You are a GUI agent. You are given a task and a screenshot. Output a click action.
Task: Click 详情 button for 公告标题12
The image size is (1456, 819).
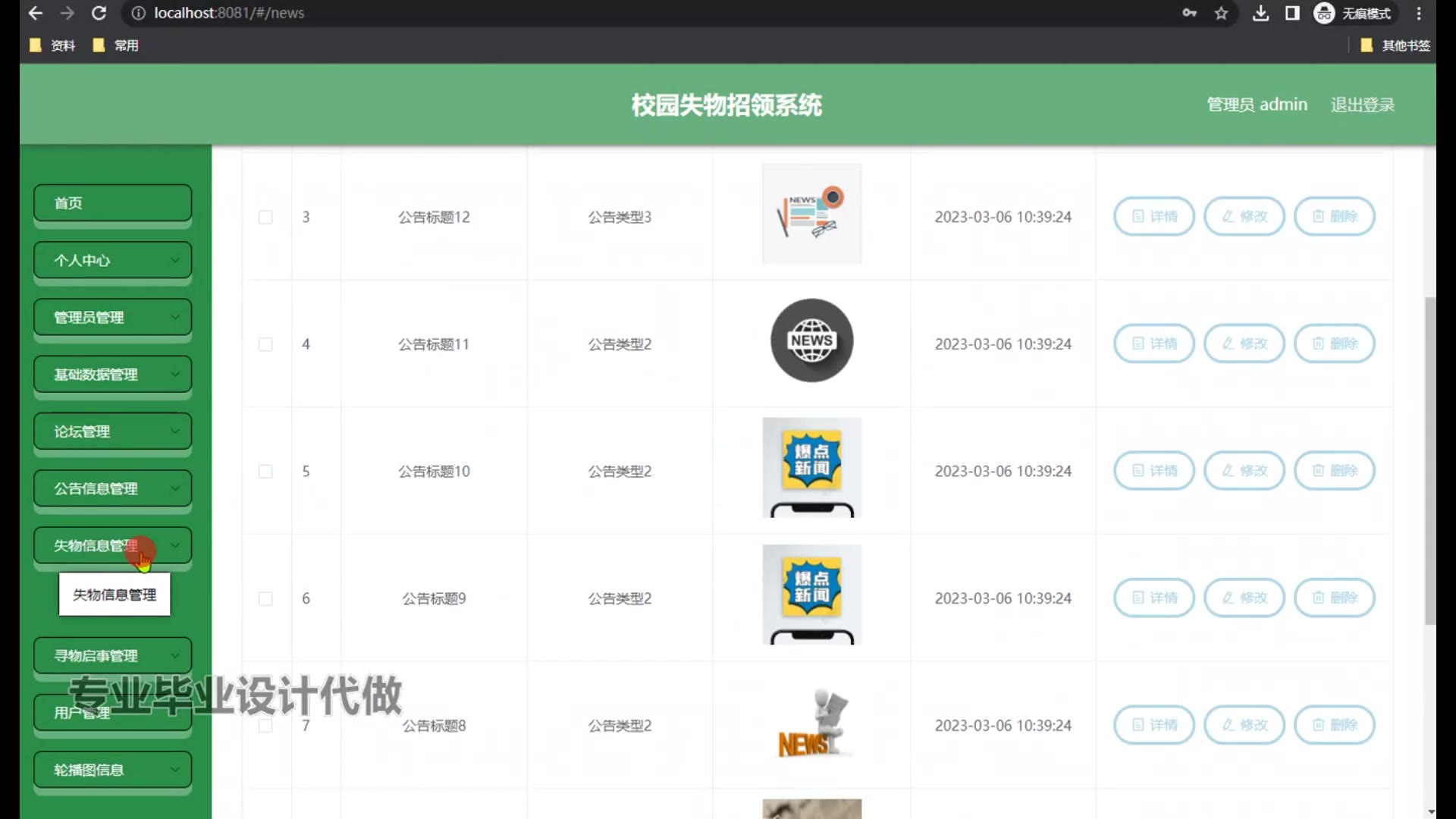[1153, 217]
